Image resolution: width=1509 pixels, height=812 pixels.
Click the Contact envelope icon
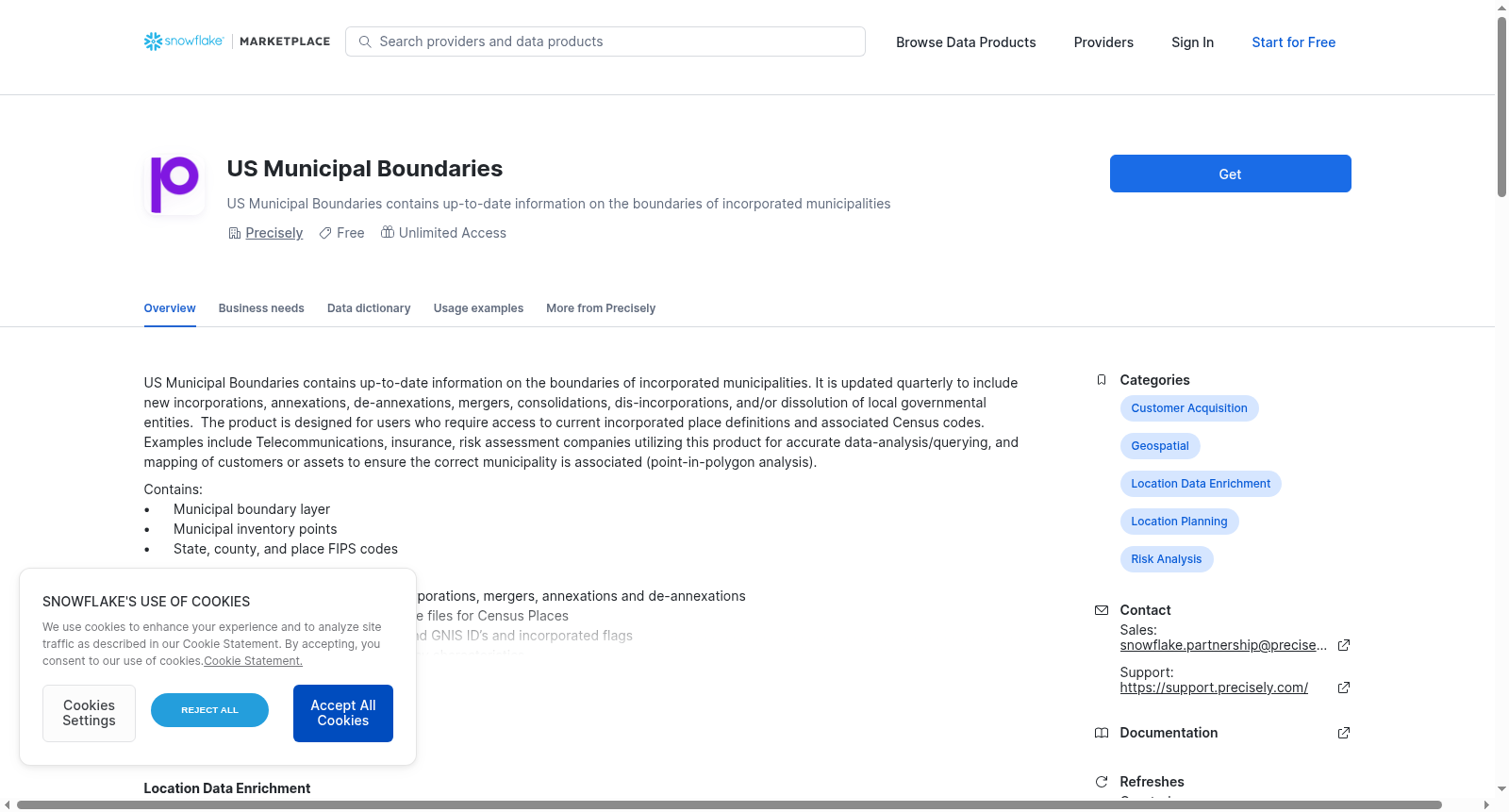tap(1102, 610)
